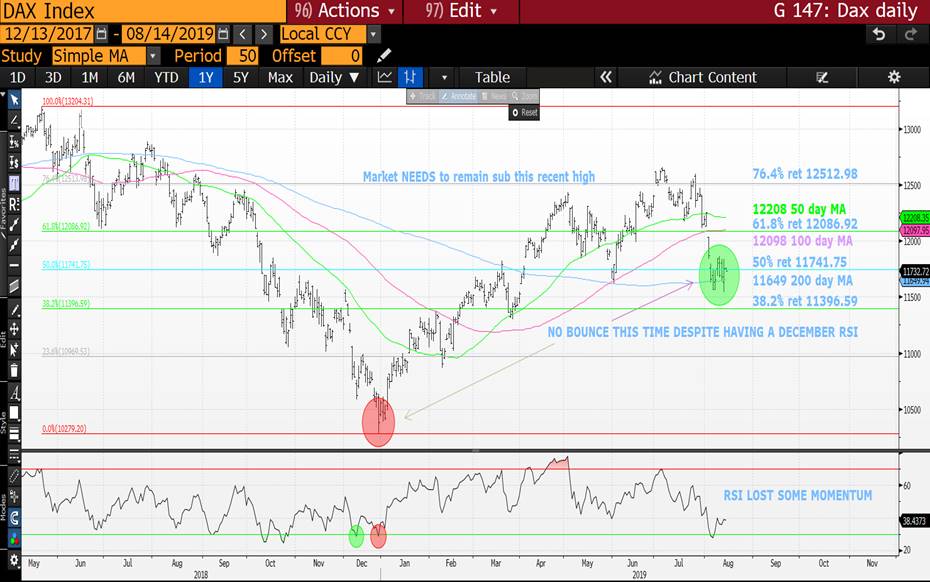Click the 38.4373 RSI value label
This screenshot has width=930, height=582.
point(914,521)
